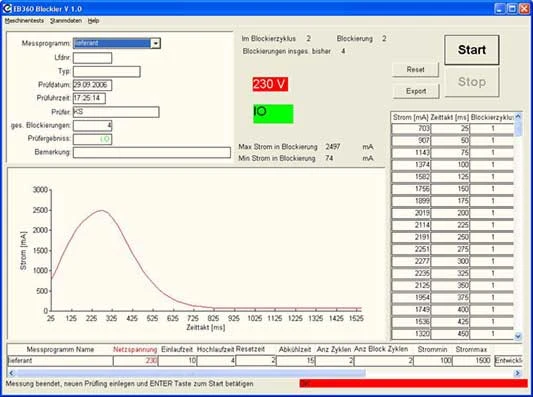Click the Prüfuhrzeit field showing 17:25:14
The width and height of the screenshot is (533, 397).
[x=89, y=98]
